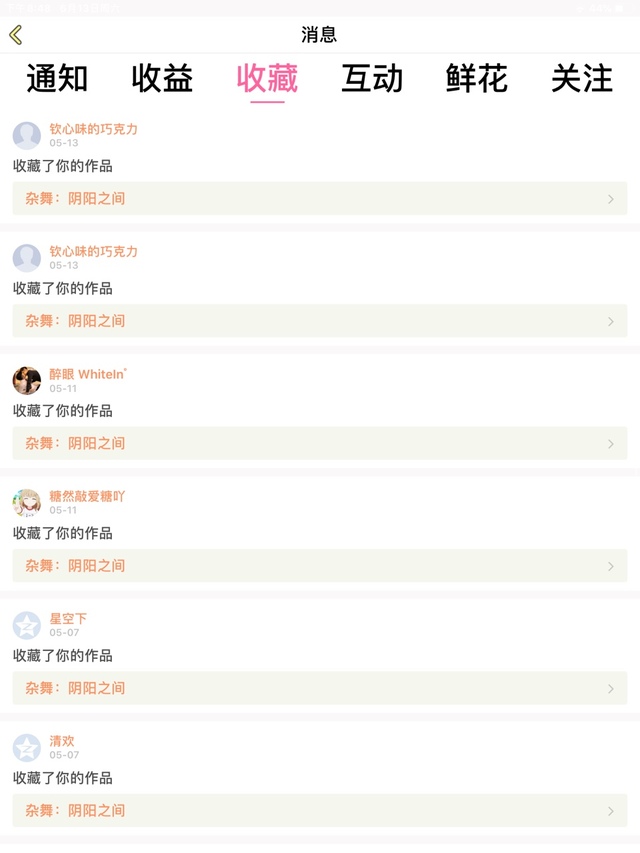The image size is (640, 853).
Task: Open the chevron in 糖然敲爱糖吖's work row
Action: [611, 566]
